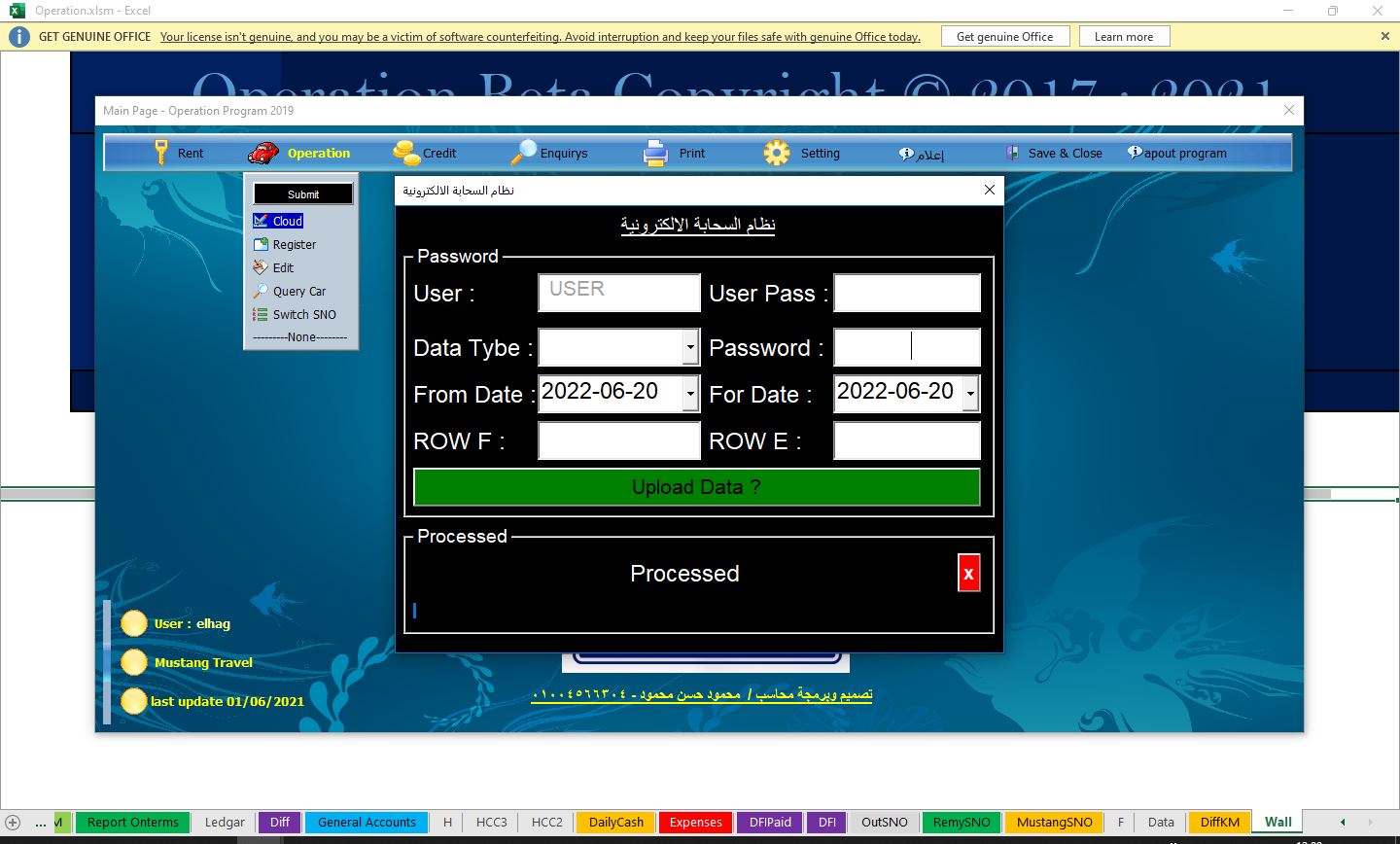
Task: Open Credit via the coins icon
Action: tap(405, 153)
